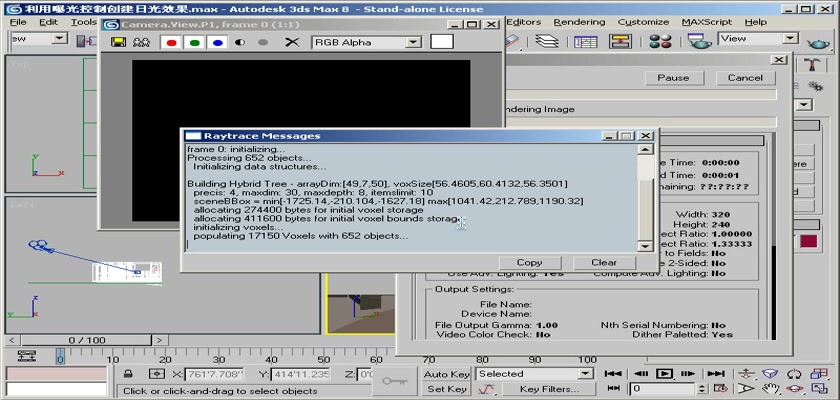Screen dimensions: 840x400
Task: Toggle the monochrome display button
Action: pos(262,42)
